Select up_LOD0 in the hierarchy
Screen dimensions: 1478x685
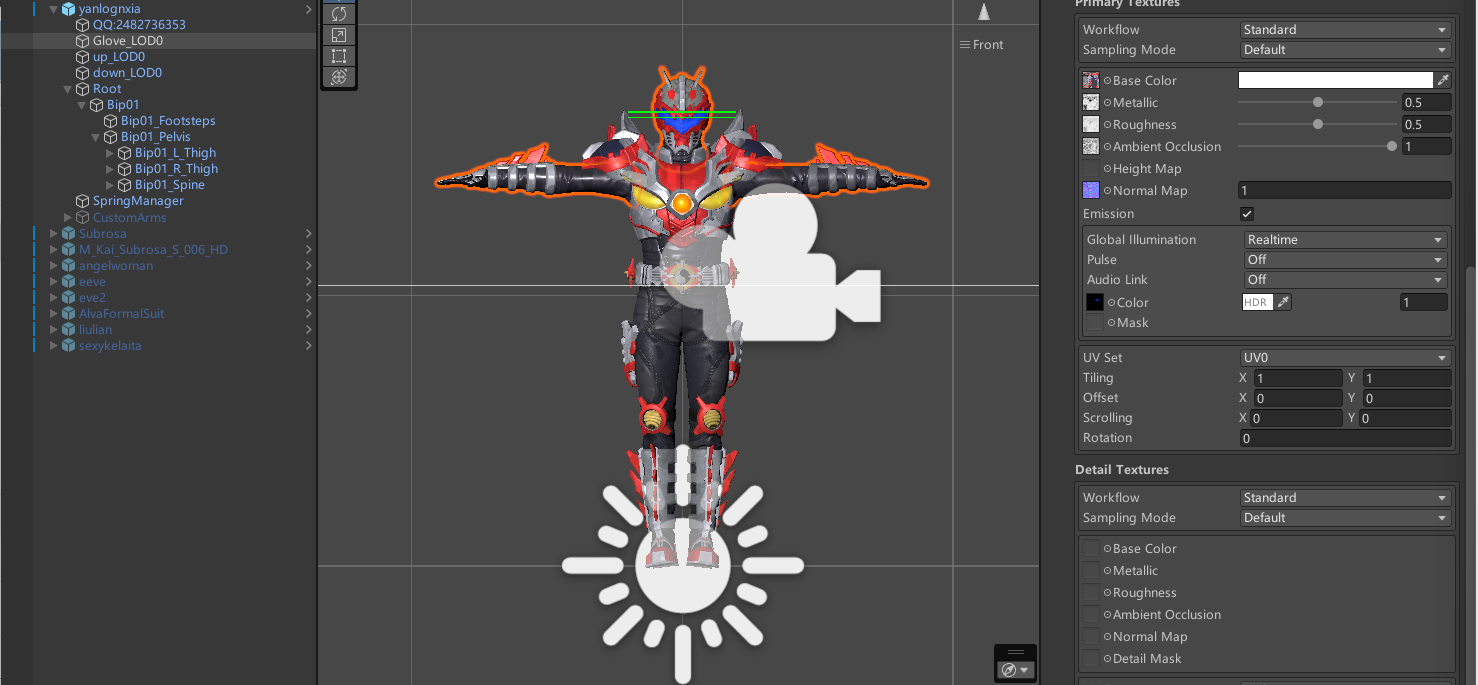118,57
